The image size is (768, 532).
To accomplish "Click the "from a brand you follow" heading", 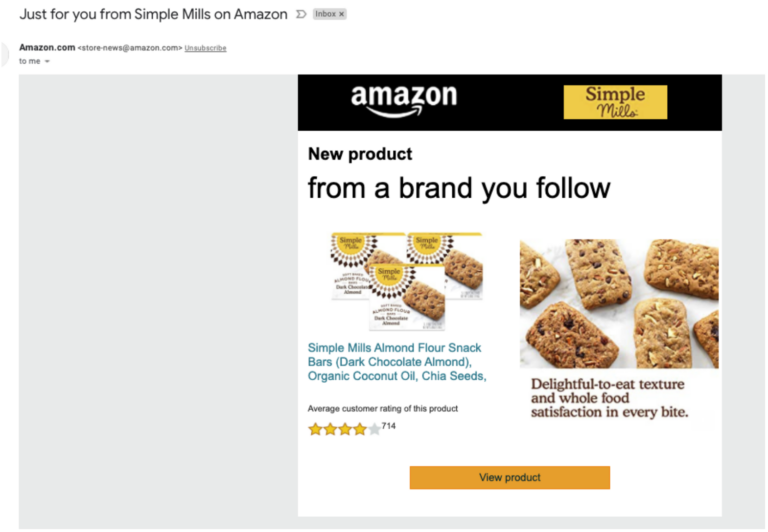I will coord(459,188).
